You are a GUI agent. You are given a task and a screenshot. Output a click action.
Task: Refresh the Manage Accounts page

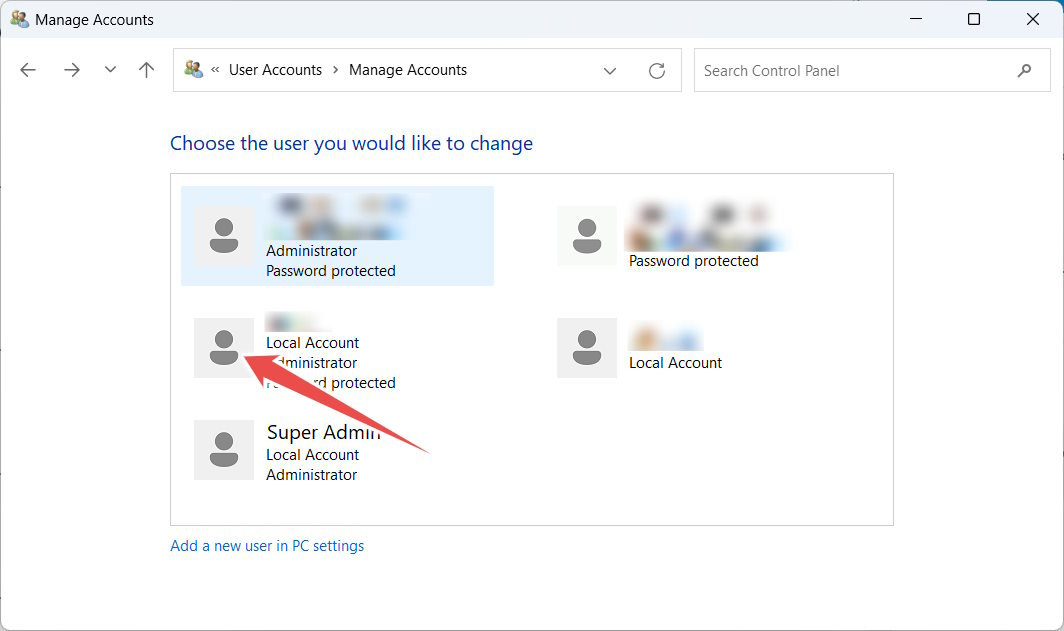(657, 70)
